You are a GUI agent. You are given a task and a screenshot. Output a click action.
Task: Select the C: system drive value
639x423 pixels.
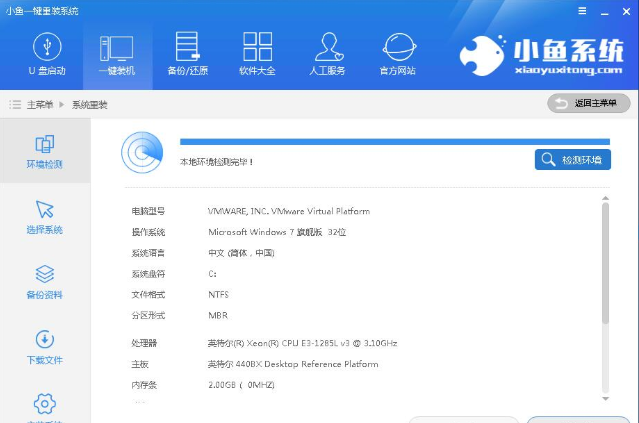pos(212,274)
